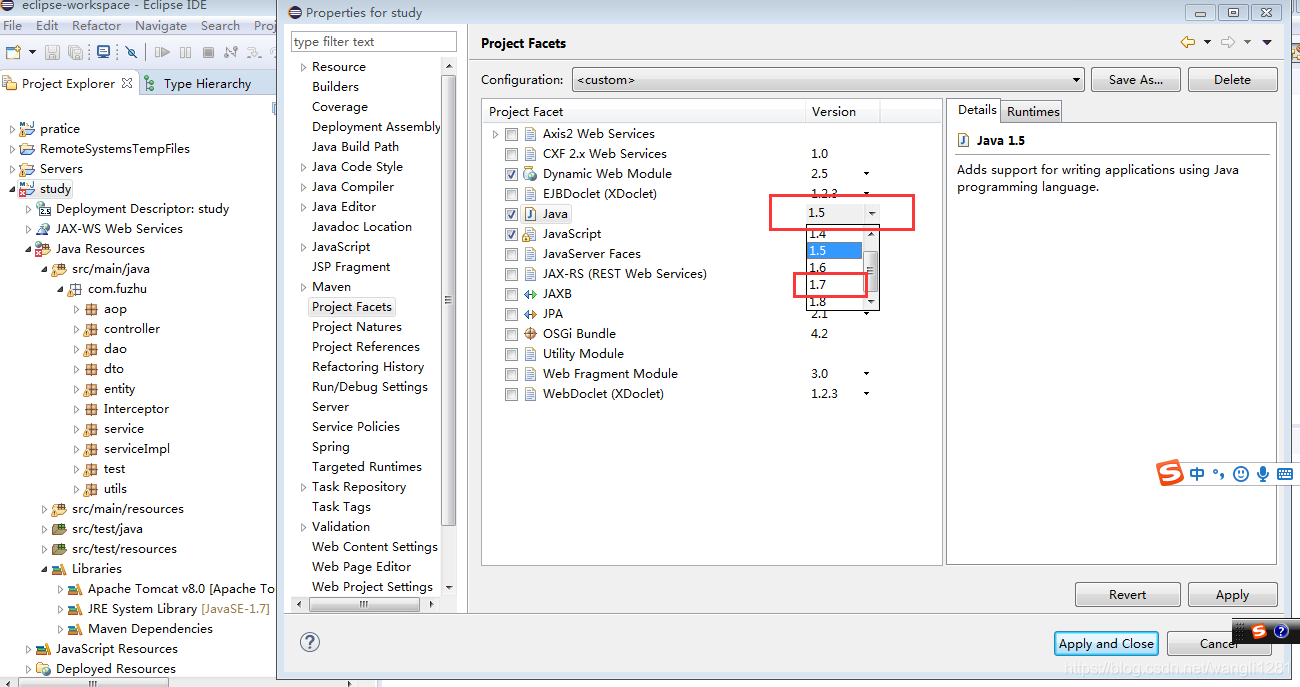The width and height of the screenshot is (1300, 687).
Task: Enable the Utility Module facet checkbox
Action: 512,354
